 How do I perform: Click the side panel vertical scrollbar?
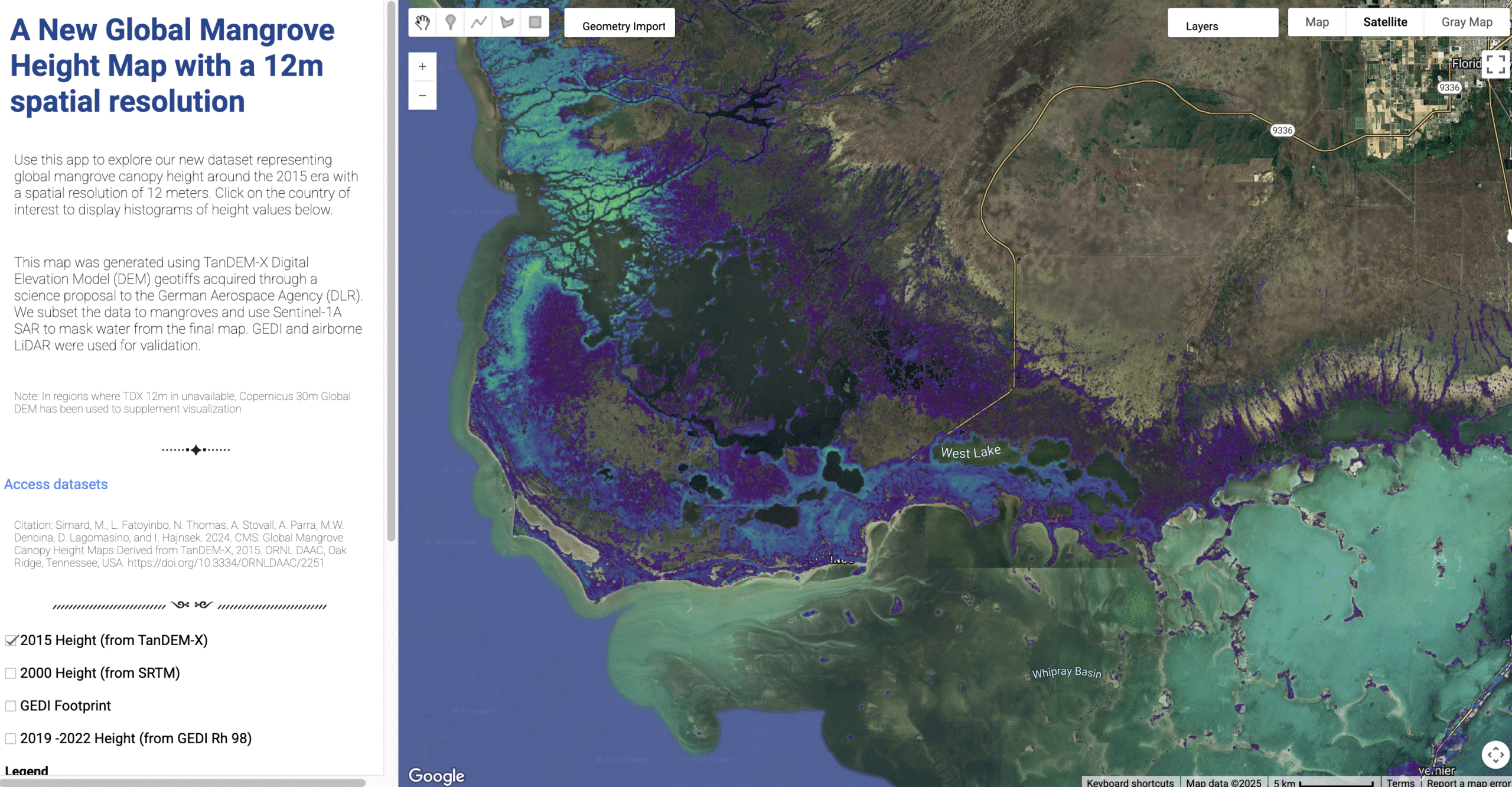[391, 272]
